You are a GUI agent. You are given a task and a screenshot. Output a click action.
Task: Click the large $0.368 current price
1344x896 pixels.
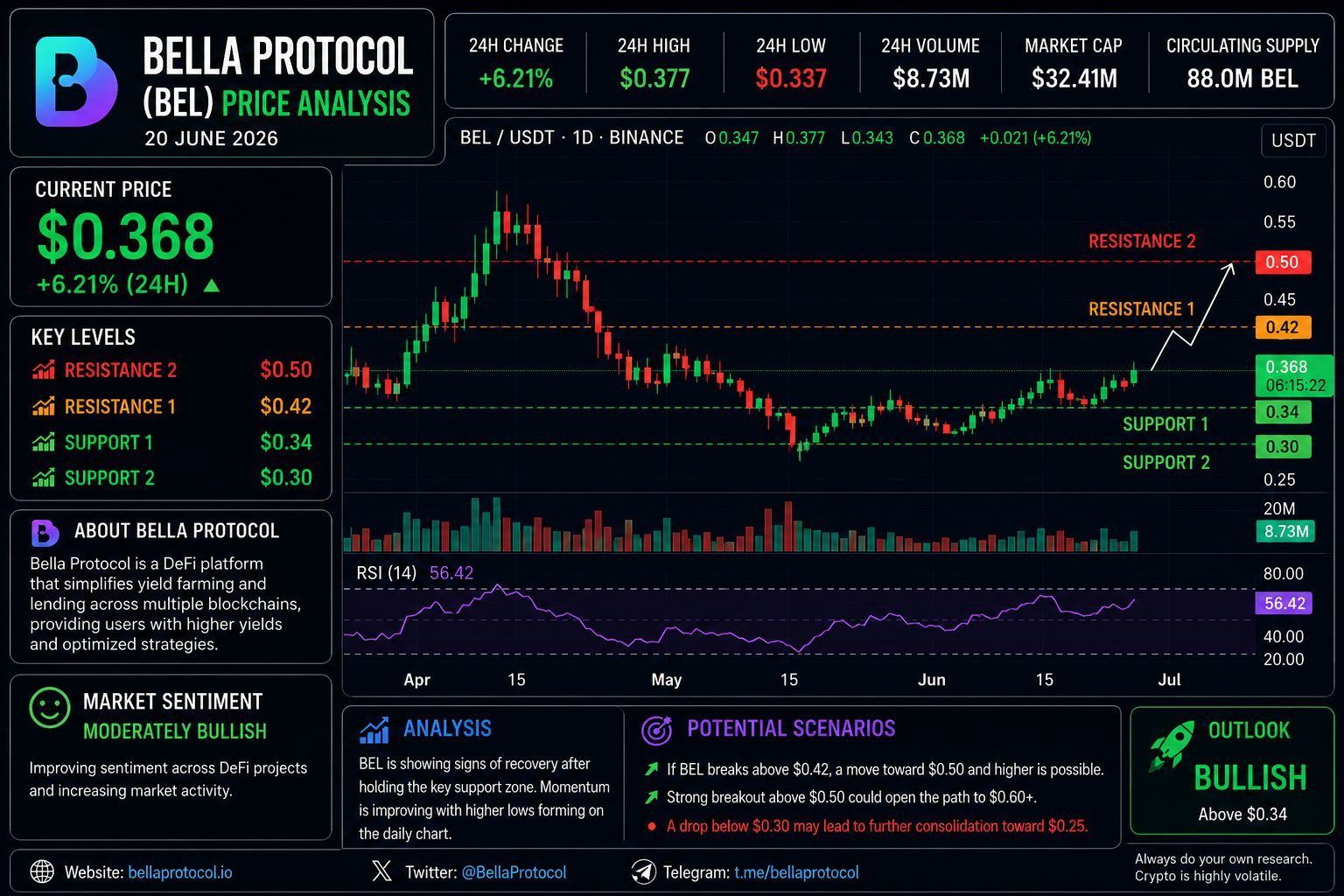pyautogui.click(x=126, y=236)
